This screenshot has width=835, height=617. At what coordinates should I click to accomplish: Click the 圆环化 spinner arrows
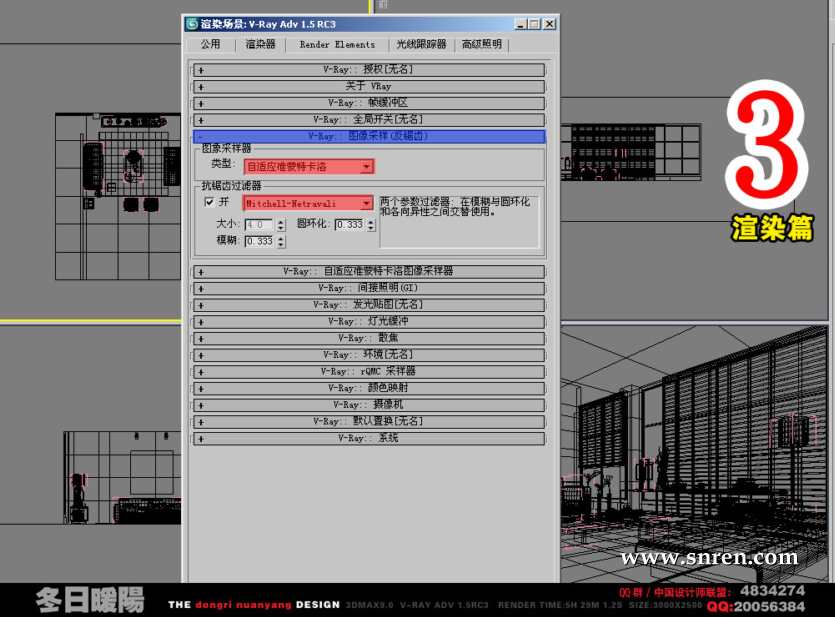(371, 225)
